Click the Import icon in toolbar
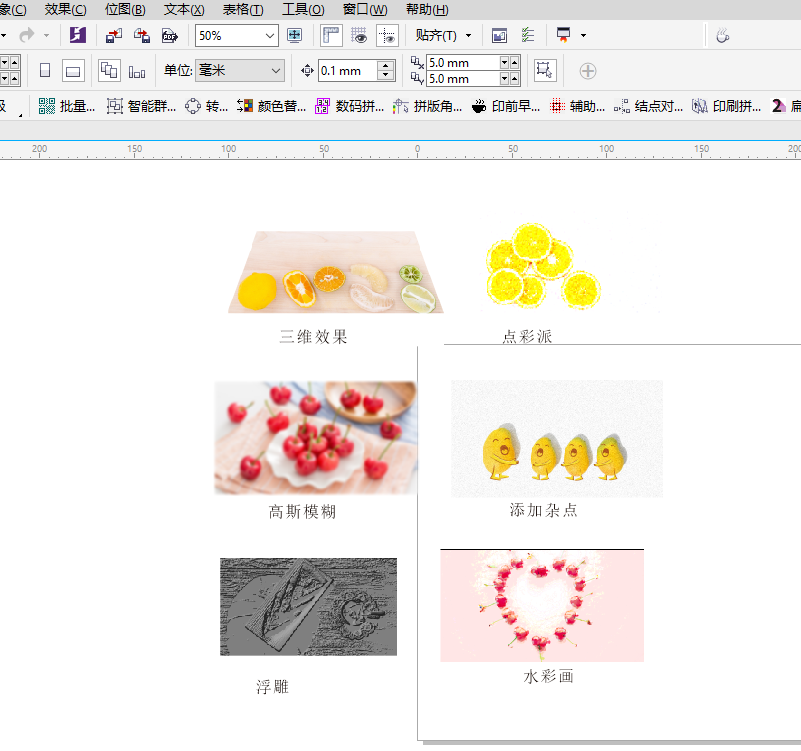Viewport: 801px width, 751px height. coord(115,36)
